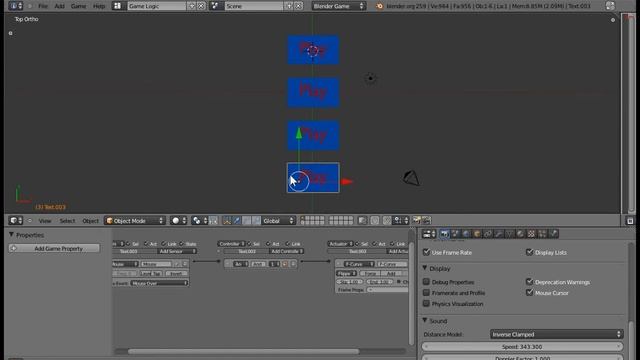Open the Help menu
Screen dimensions: 640x360
99,6
